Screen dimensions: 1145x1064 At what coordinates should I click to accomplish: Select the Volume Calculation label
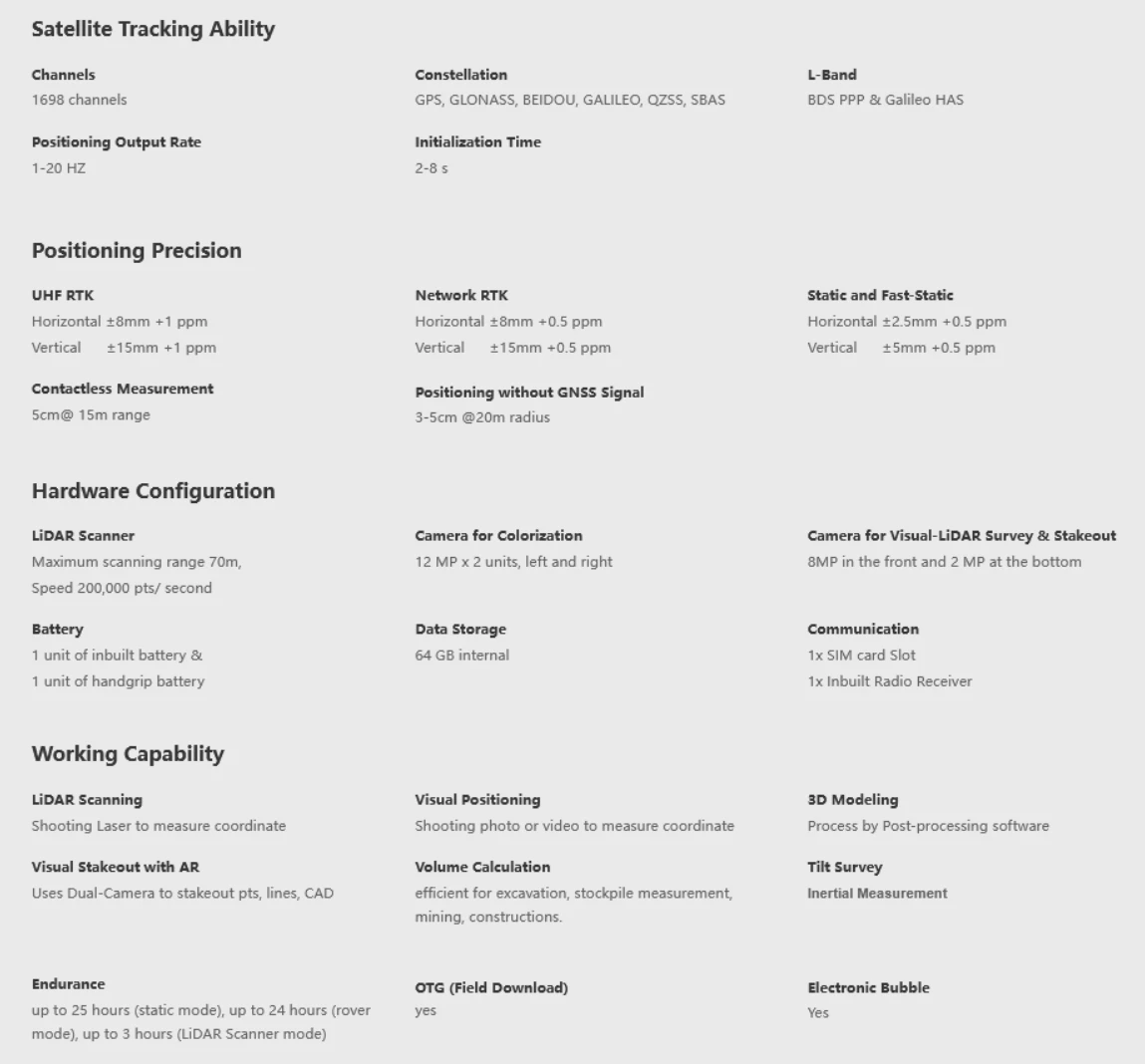(482, 868)
